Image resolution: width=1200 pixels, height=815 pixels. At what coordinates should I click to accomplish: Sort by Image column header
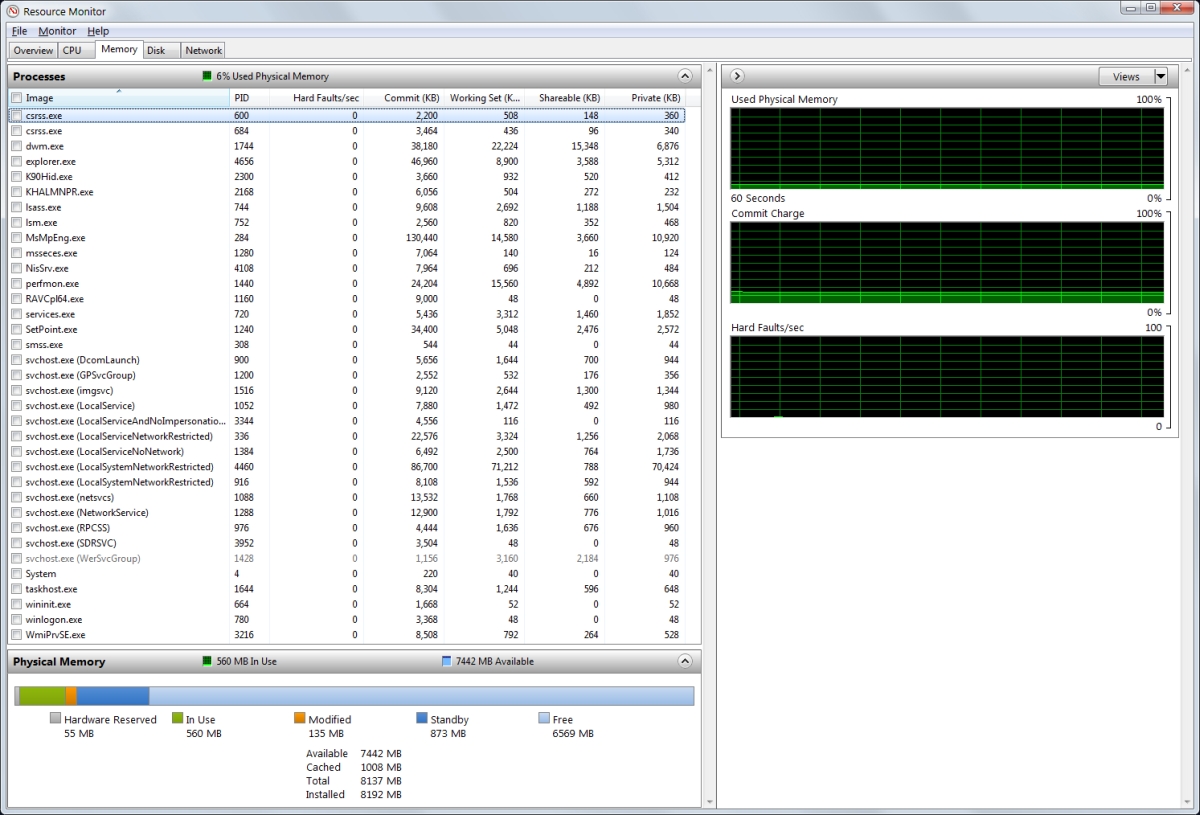120,98
